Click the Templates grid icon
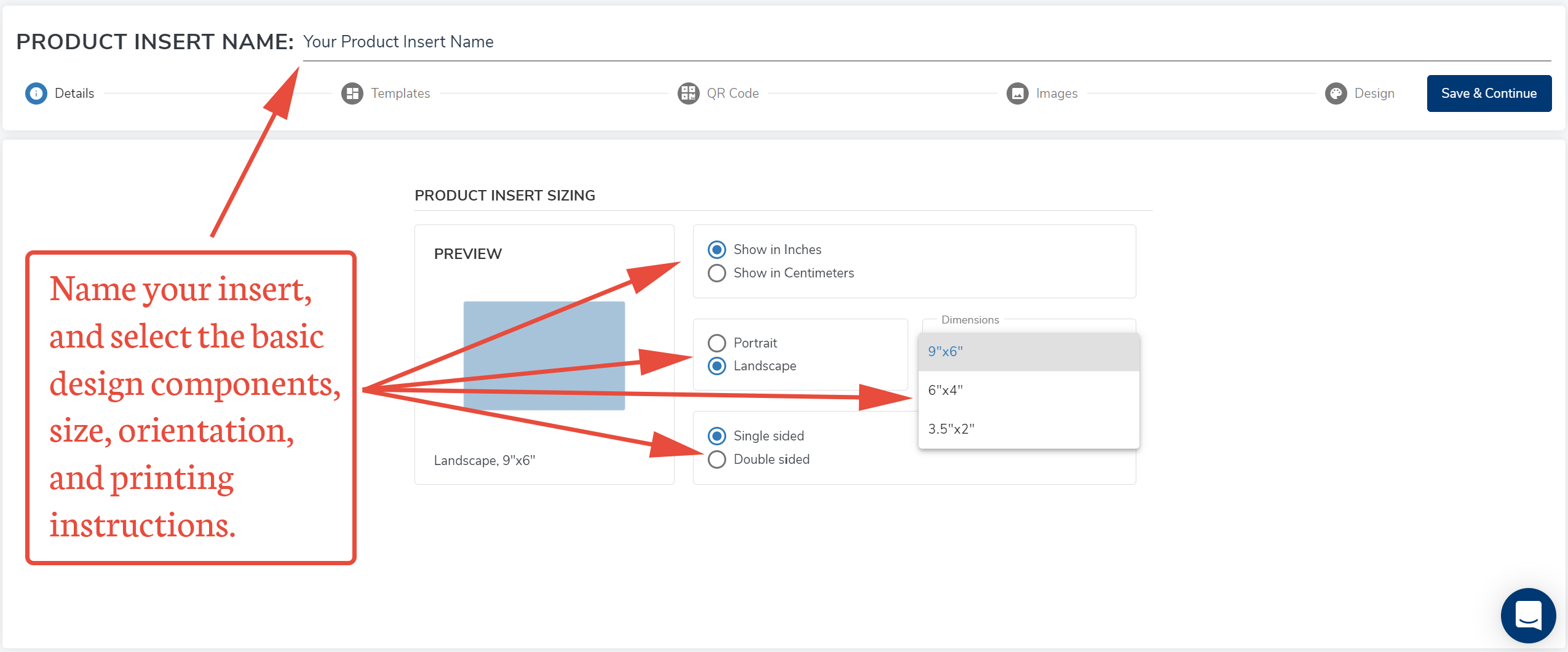 (352, 93)
